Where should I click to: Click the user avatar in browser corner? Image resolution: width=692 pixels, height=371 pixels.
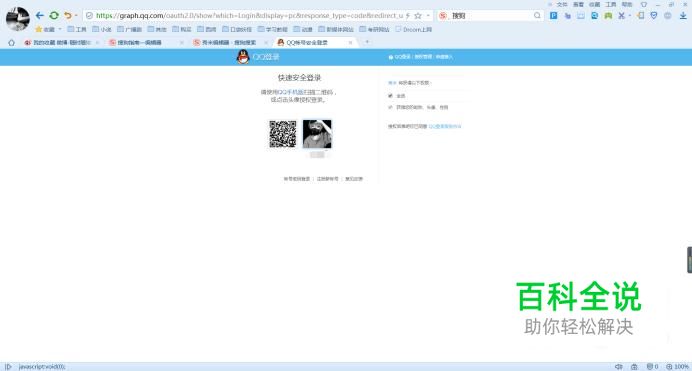(x=18, y=19)
